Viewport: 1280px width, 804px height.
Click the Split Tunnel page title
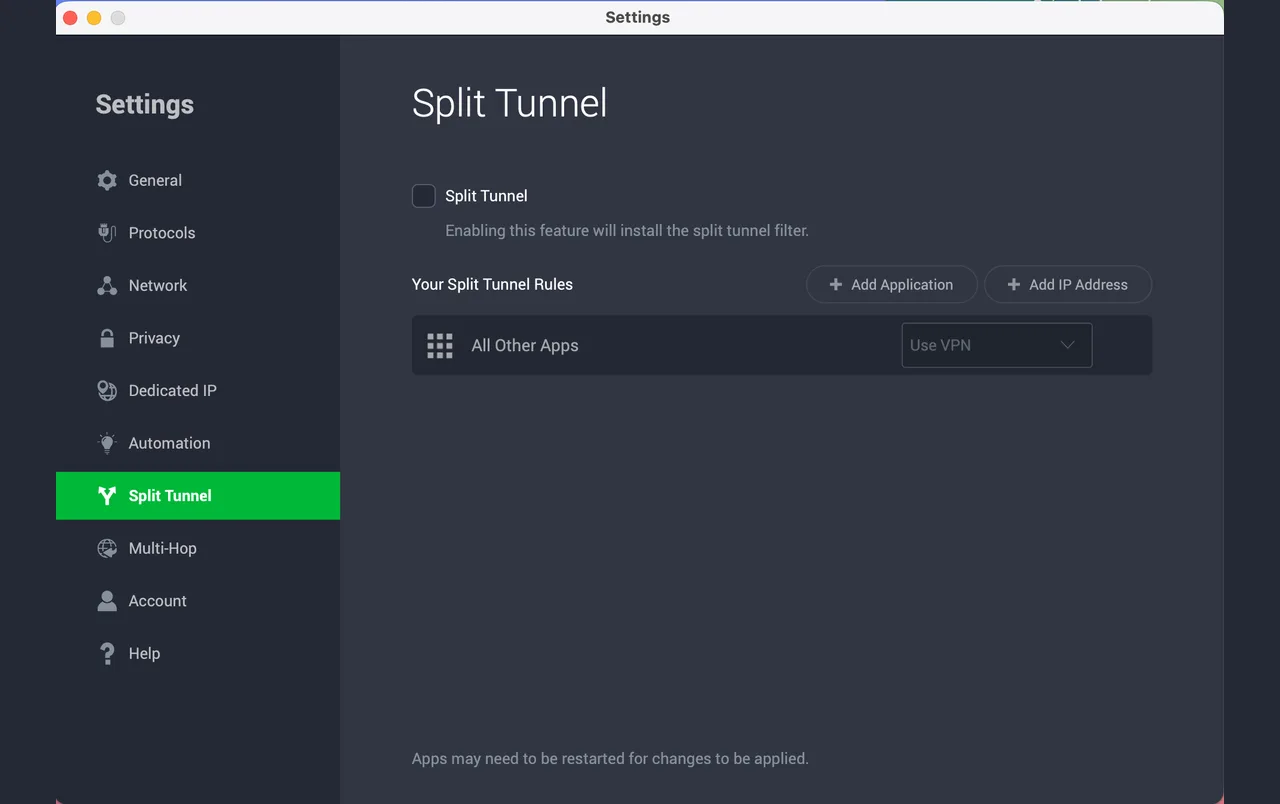(x=510, y=104)
